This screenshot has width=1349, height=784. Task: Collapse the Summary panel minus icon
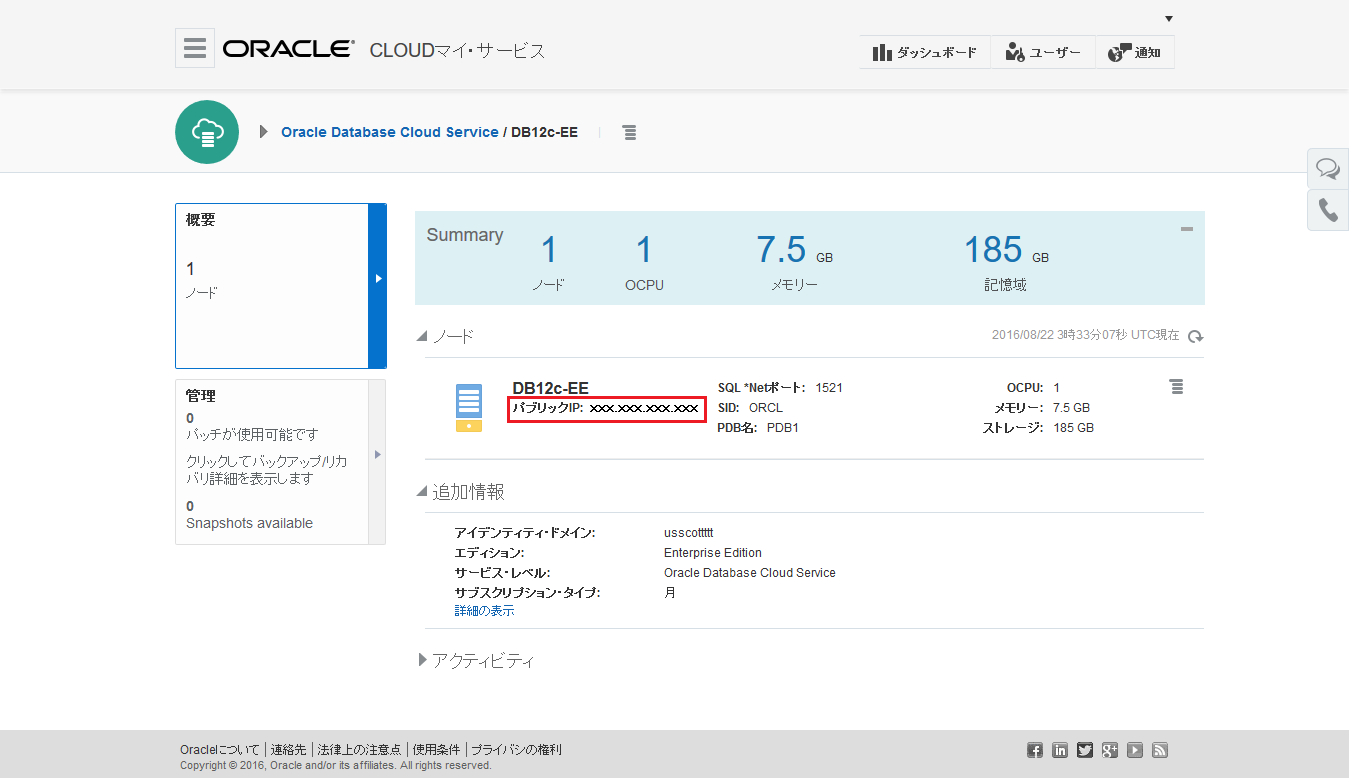(x=1187, y=229)
